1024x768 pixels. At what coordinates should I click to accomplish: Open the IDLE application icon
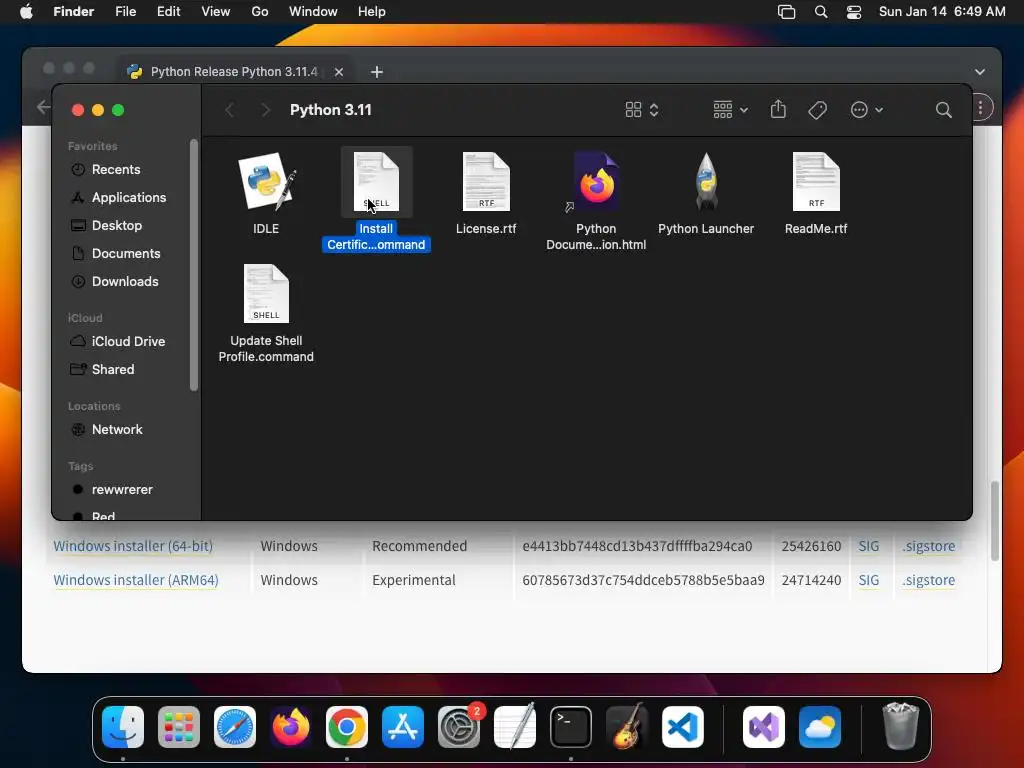(x=266, y=182)
